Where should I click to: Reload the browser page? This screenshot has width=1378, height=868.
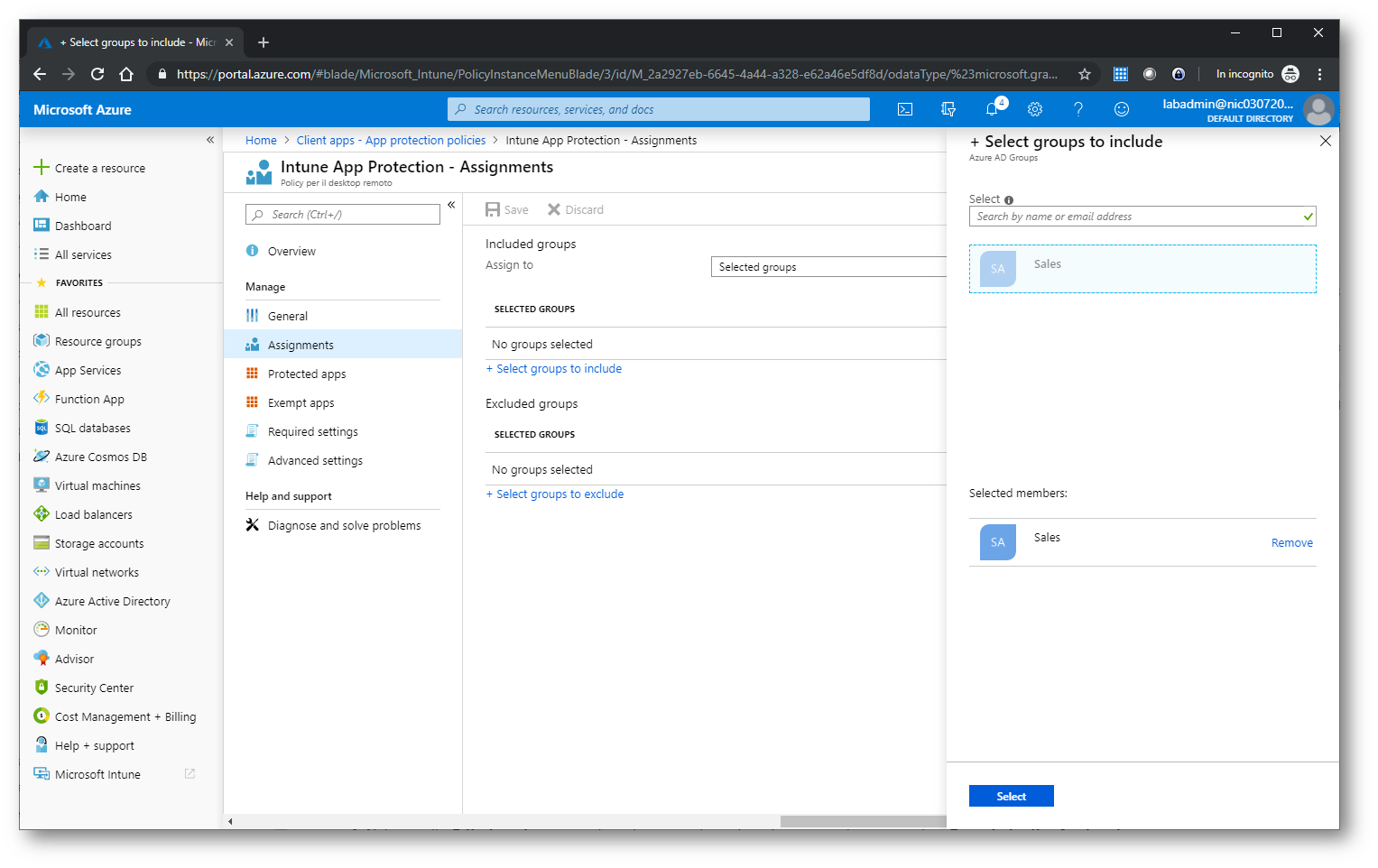click(97, 74)
